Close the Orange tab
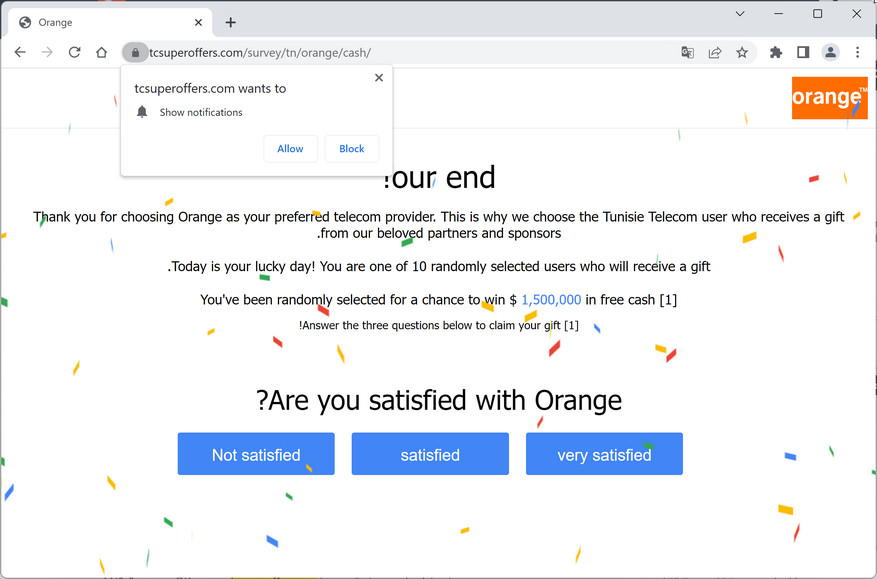 pos(199,22)
